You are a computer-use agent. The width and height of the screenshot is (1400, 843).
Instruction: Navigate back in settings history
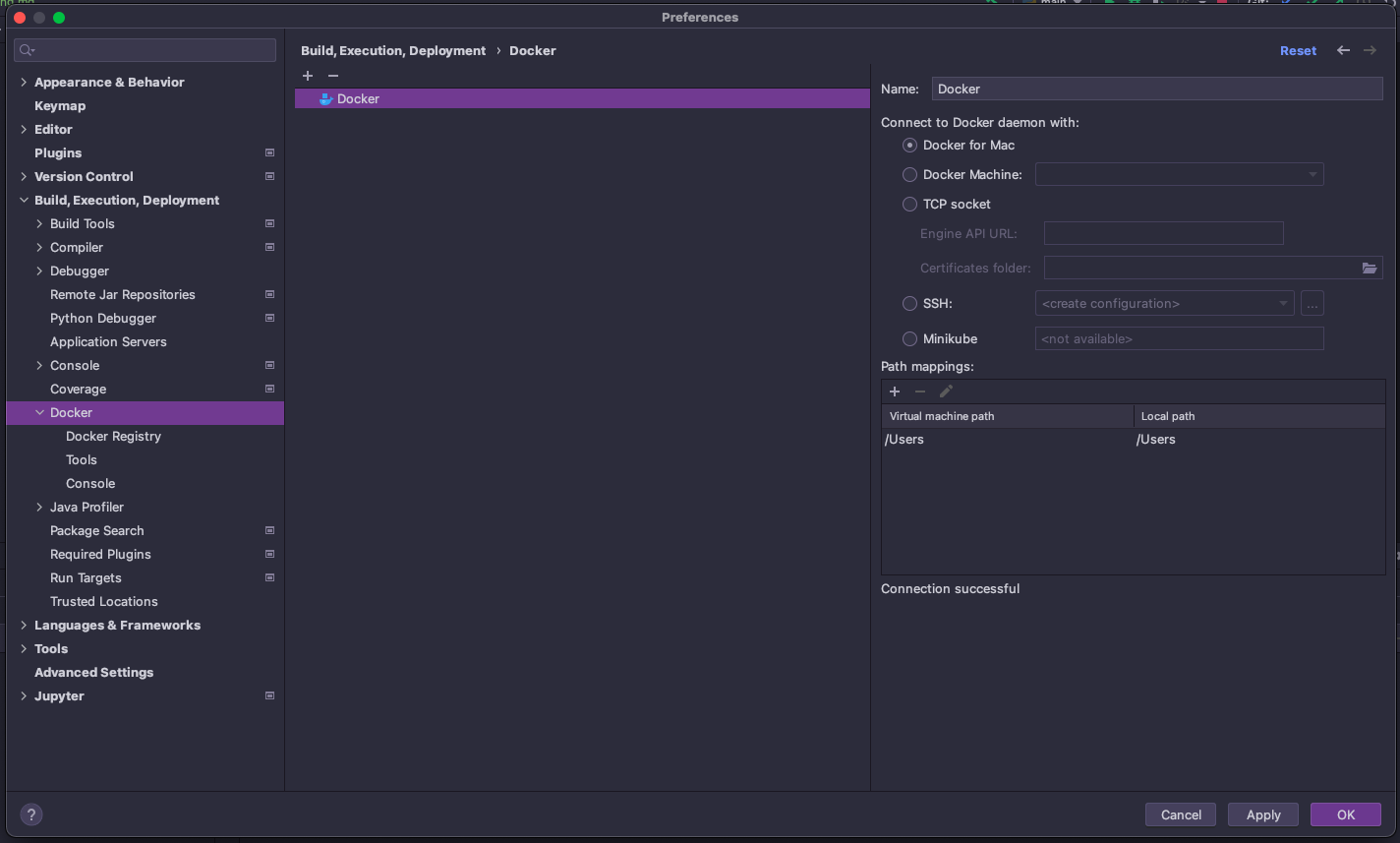(x=1343, y=50)
